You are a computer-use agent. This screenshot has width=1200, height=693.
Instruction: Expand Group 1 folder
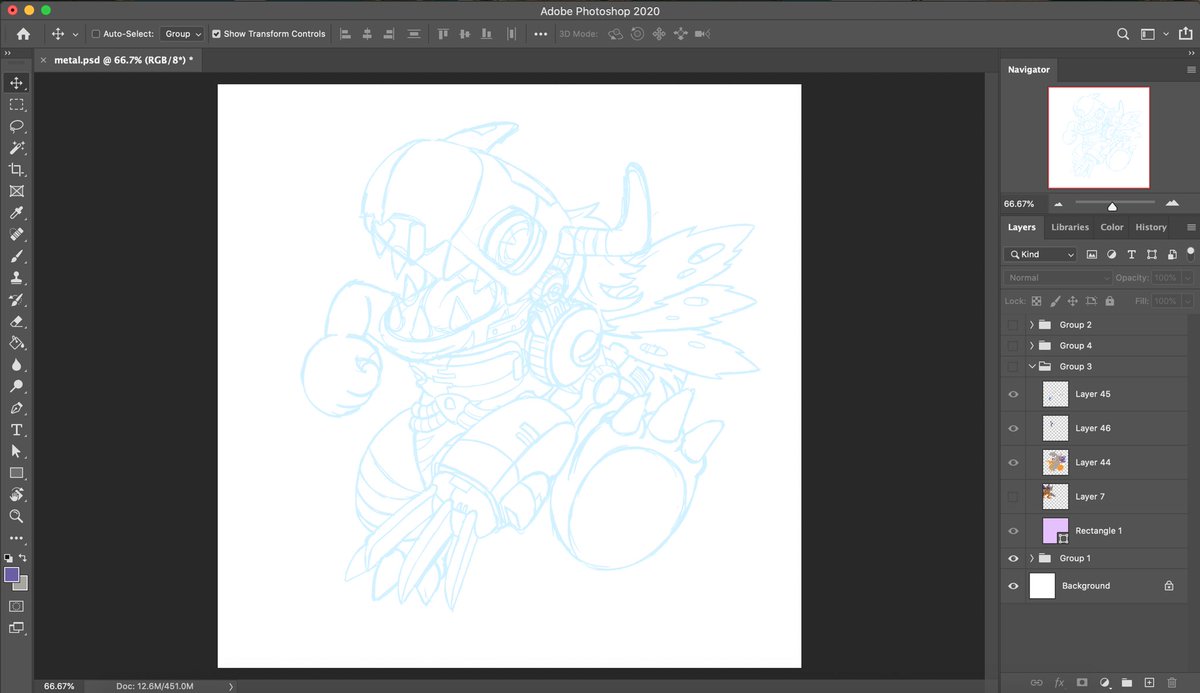point(1032,558)
